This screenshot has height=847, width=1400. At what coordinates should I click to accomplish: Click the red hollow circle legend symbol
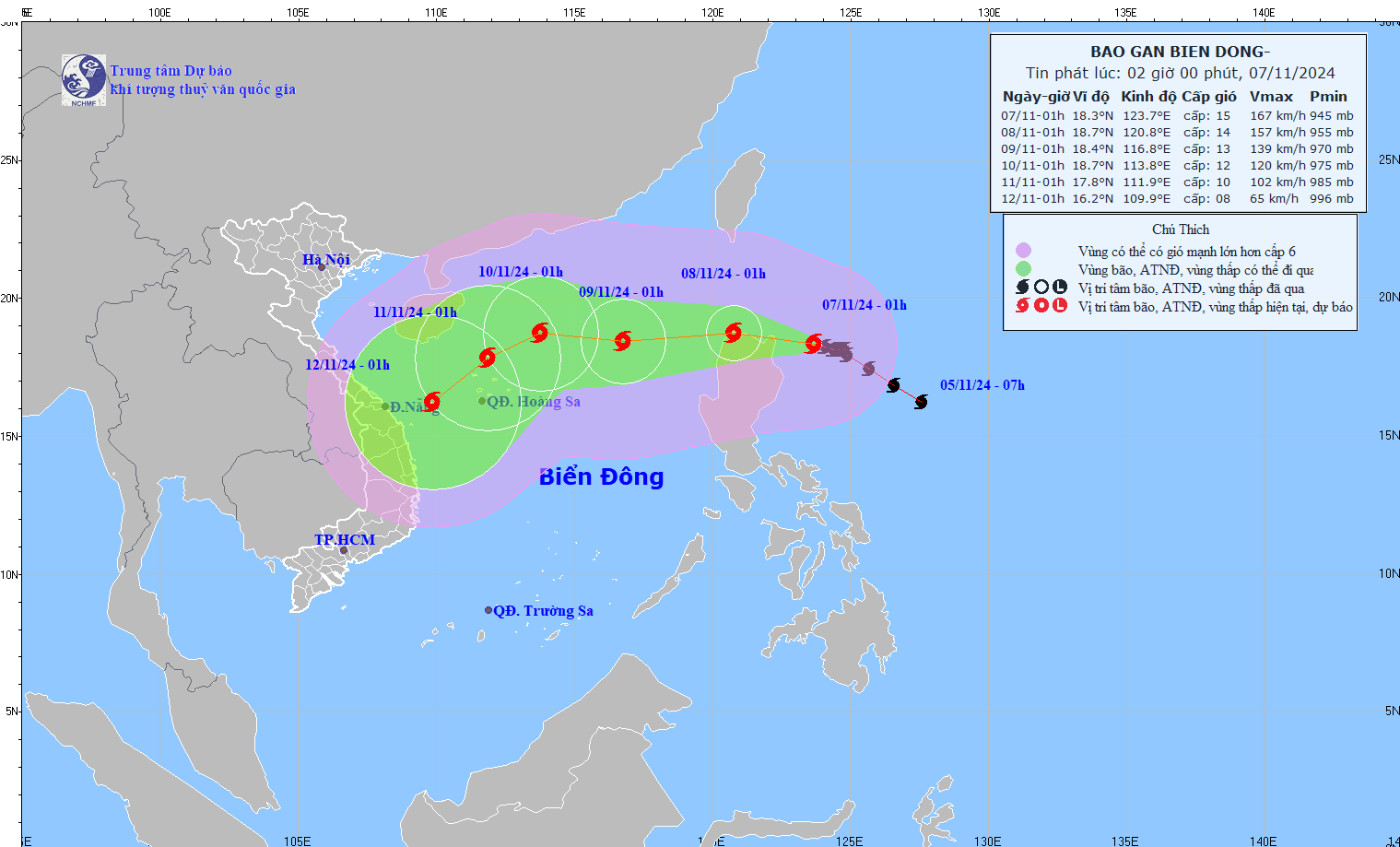1041,306
